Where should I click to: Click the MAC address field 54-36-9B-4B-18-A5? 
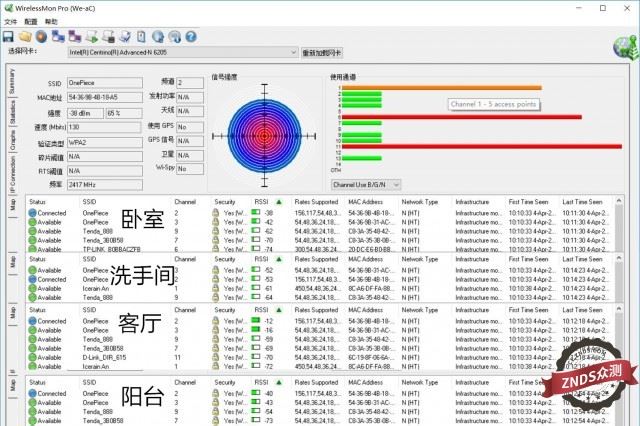tap(105, 98)
